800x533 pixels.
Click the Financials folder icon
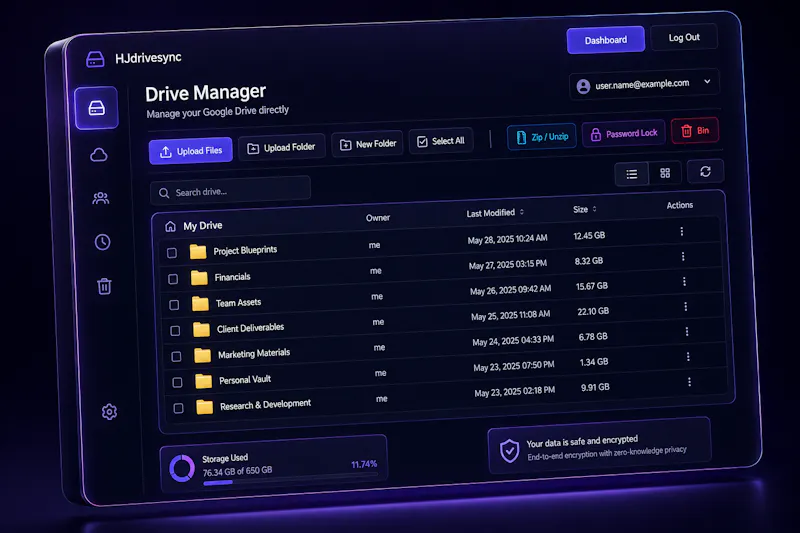tap(199, 277)
